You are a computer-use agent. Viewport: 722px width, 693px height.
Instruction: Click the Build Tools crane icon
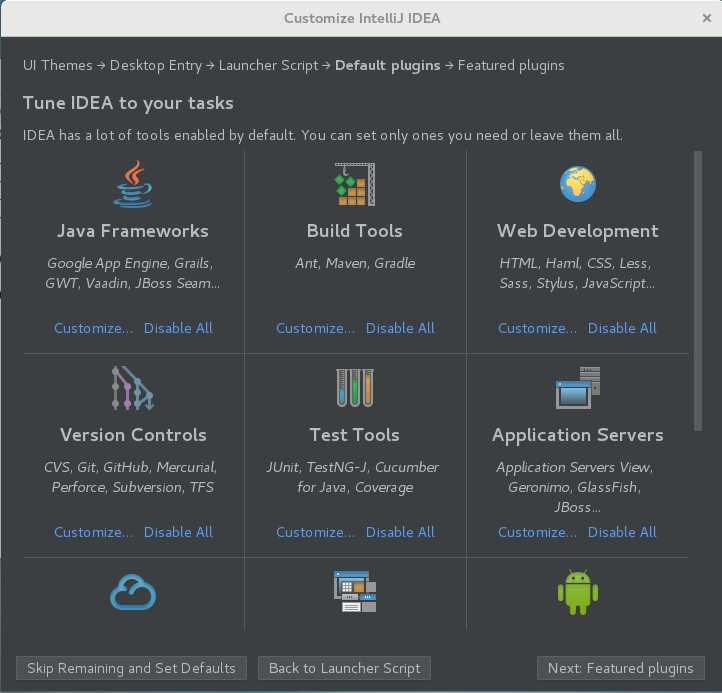click(355, 184)
